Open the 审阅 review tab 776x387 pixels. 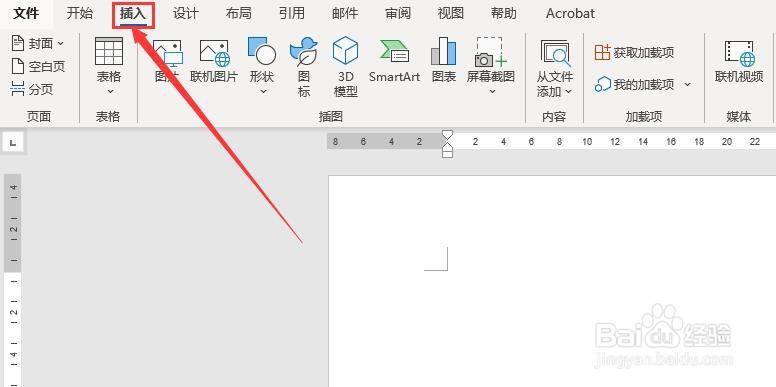click(x=398, y=13)
